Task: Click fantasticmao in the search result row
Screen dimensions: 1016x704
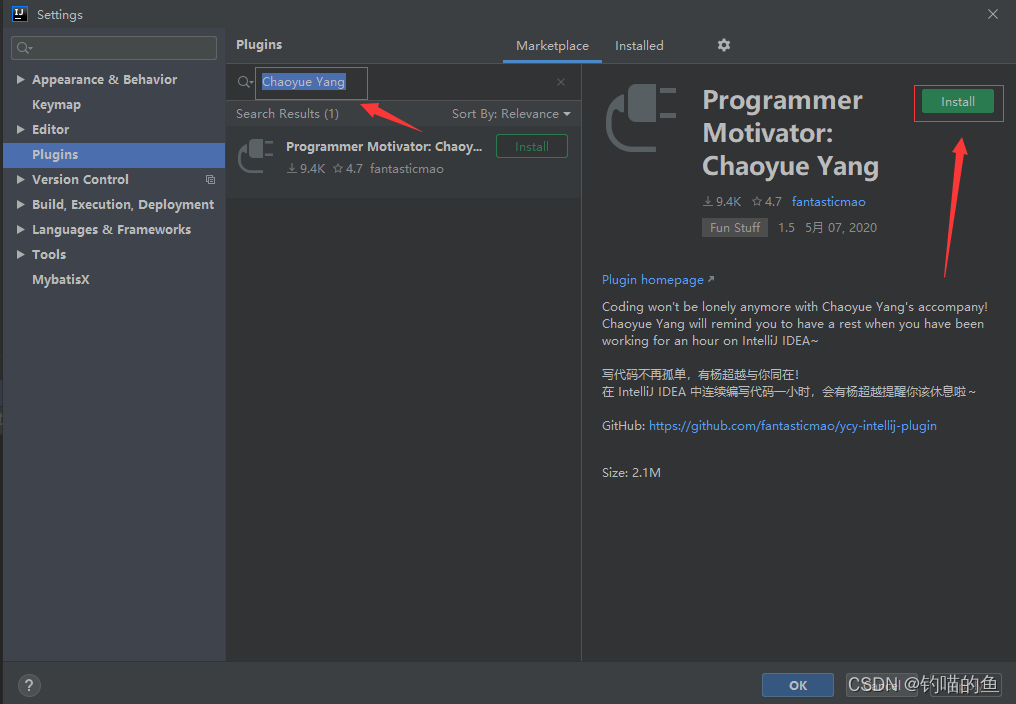Action: 406,169
